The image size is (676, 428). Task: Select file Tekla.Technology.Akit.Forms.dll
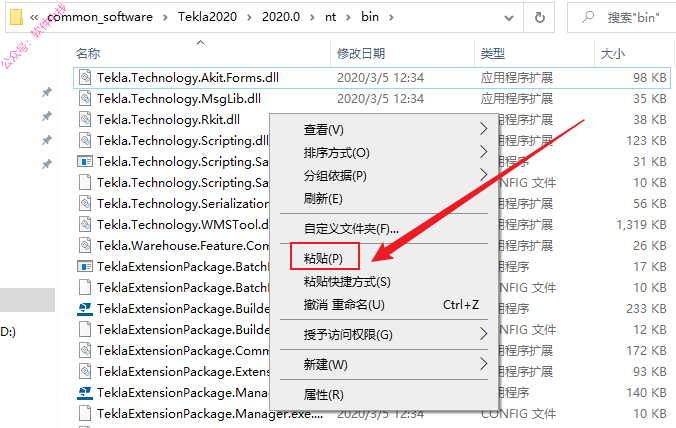point(188,78)
